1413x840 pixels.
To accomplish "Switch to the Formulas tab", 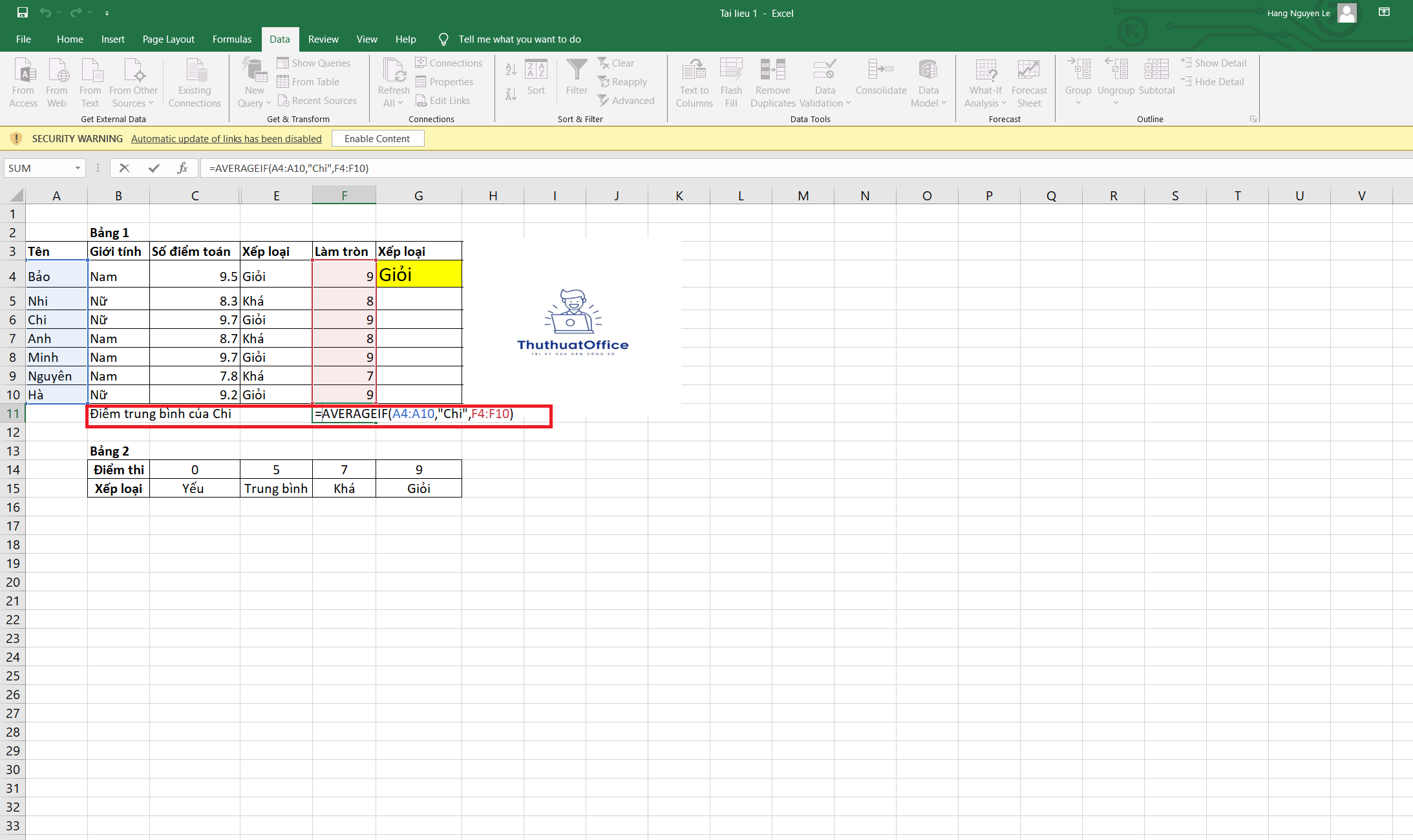I will [231, 39].
